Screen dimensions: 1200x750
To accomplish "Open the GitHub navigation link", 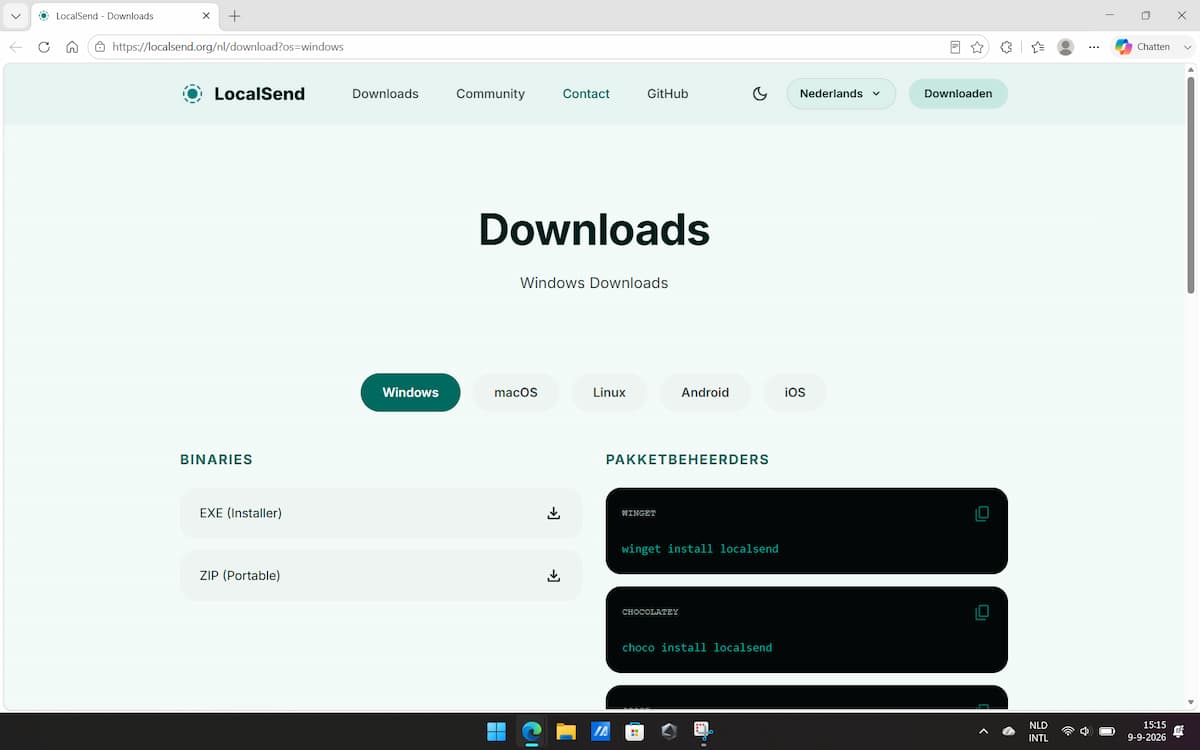I will (x=668, y=94).
